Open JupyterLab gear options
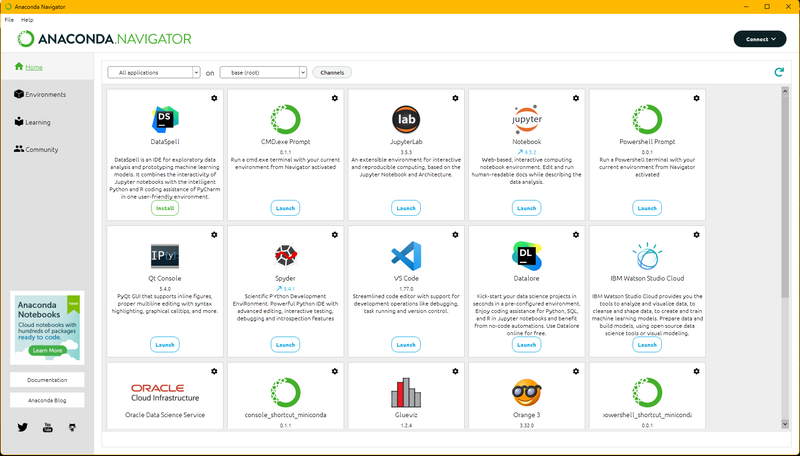 (455, 98)
